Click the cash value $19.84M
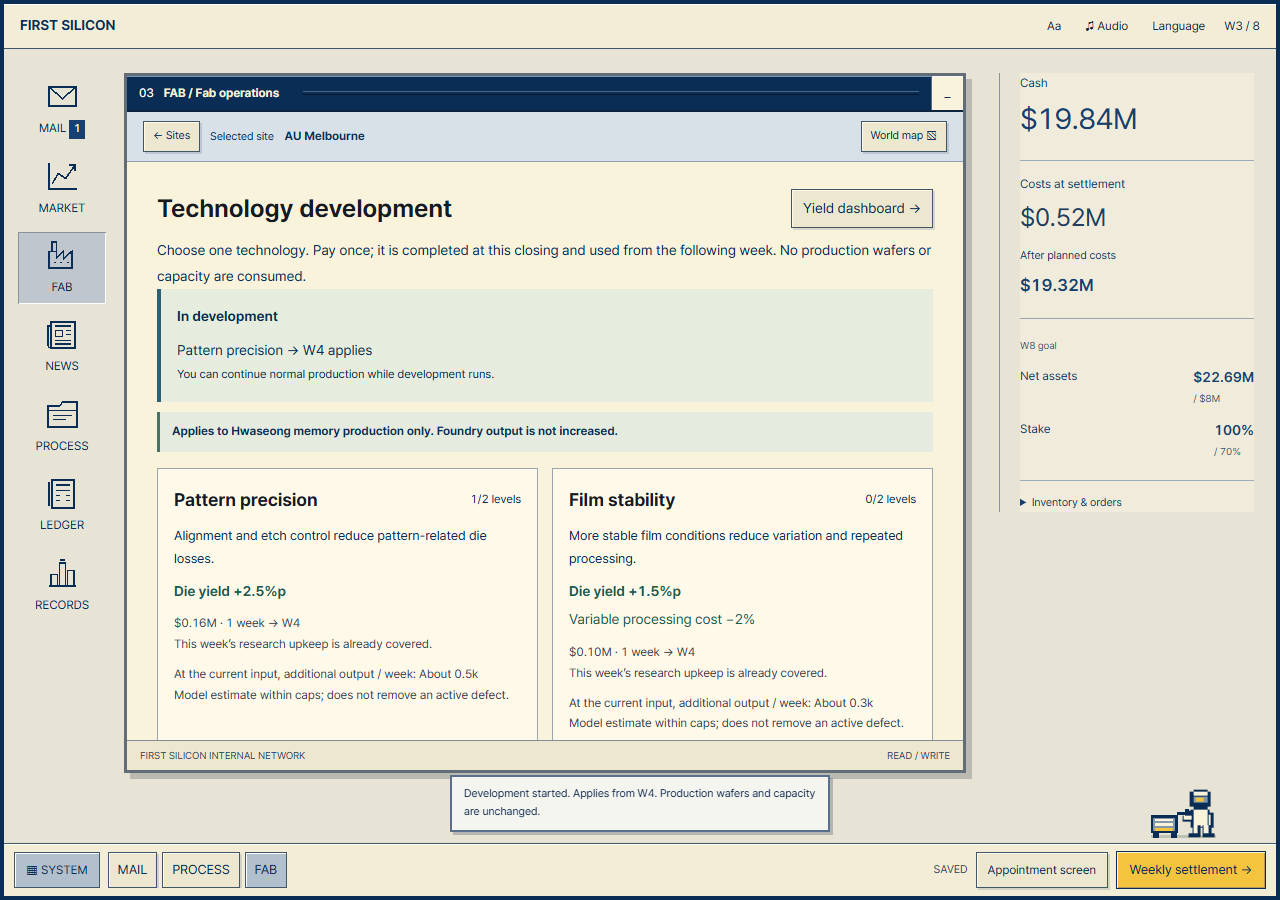1280x900 pixels. [1079, 119]
